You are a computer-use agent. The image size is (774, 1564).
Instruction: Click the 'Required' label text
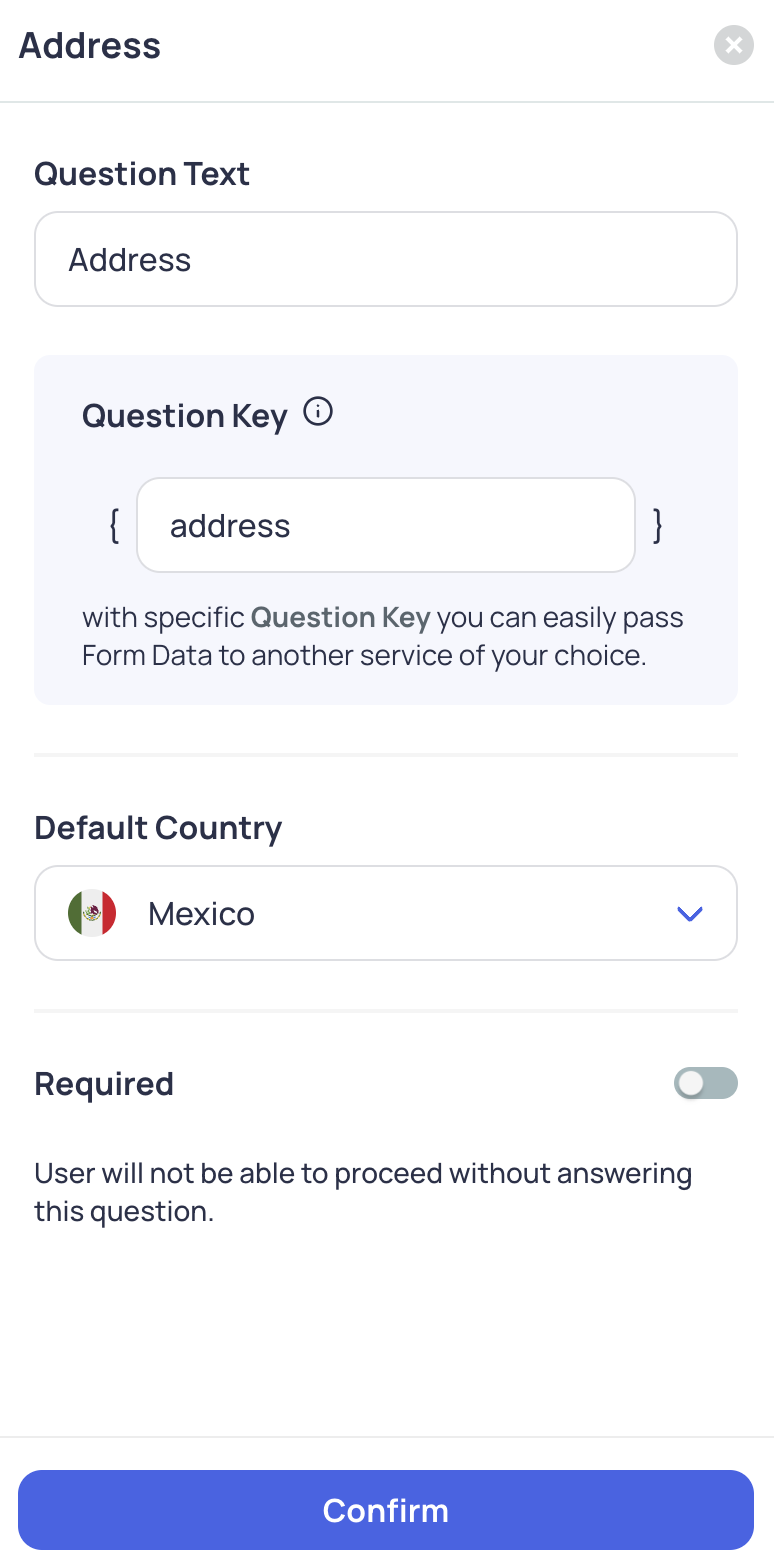[104, 1084]
